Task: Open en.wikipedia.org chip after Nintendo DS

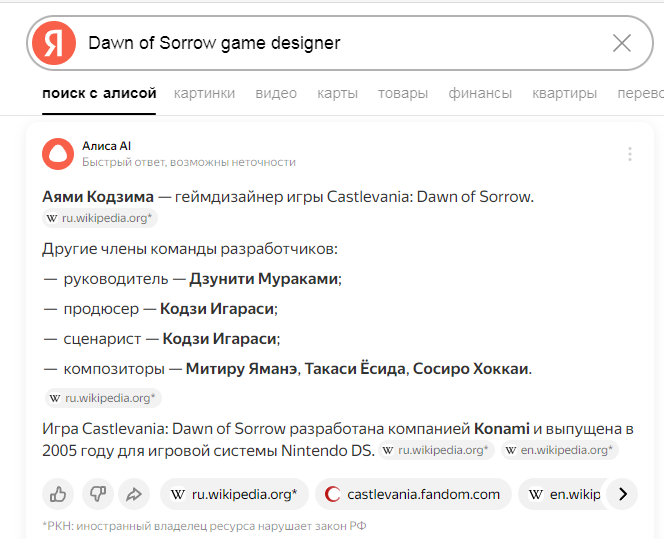Action: point(560,450)
